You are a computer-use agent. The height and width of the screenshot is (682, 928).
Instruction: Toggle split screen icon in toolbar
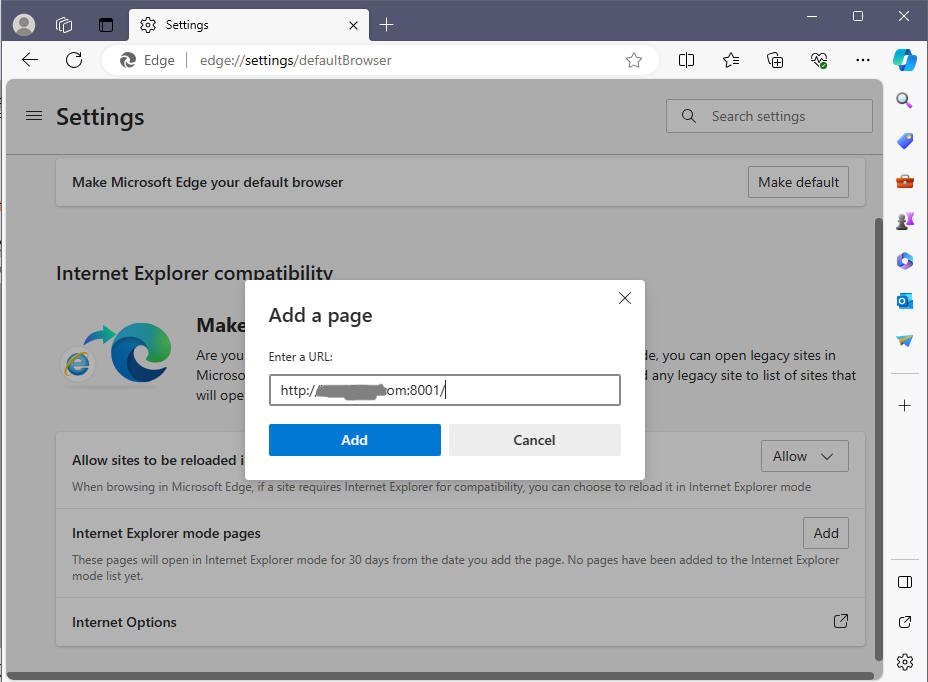coord(687,60)
